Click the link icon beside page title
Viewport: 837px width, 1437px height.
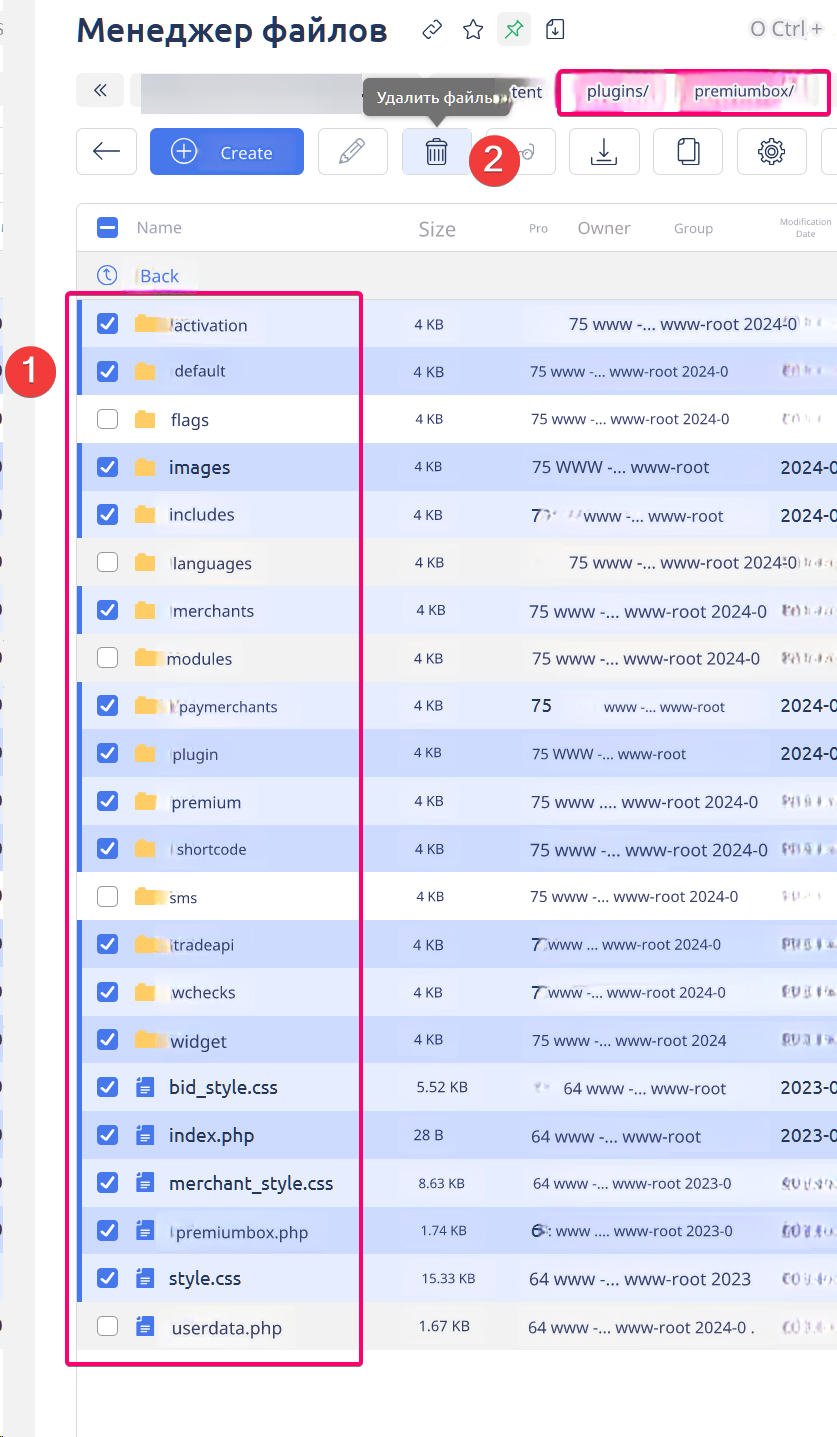pyautogui.click(x=432, y=30)
